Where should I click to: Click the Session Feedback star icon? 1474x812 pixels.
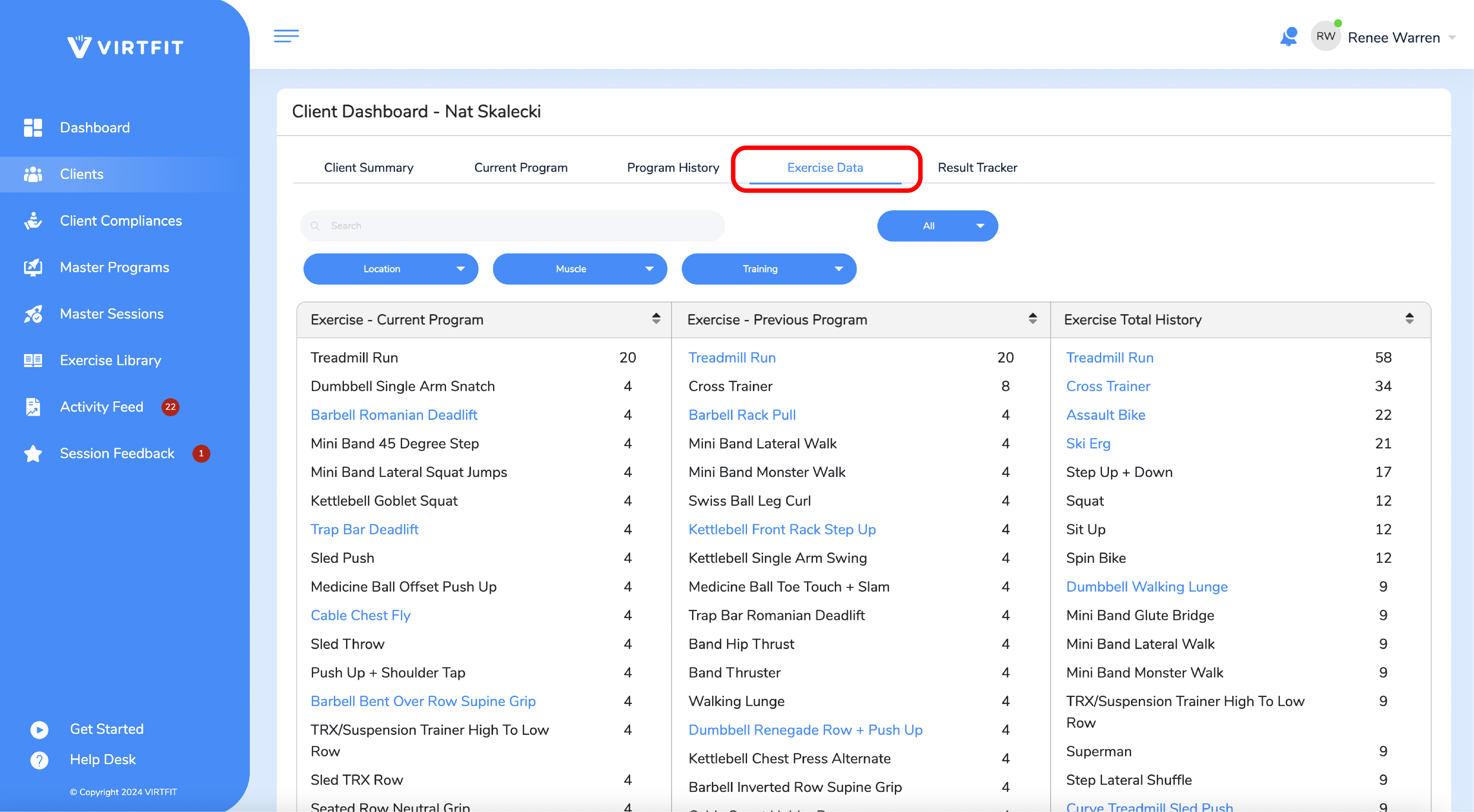(33, 453)
